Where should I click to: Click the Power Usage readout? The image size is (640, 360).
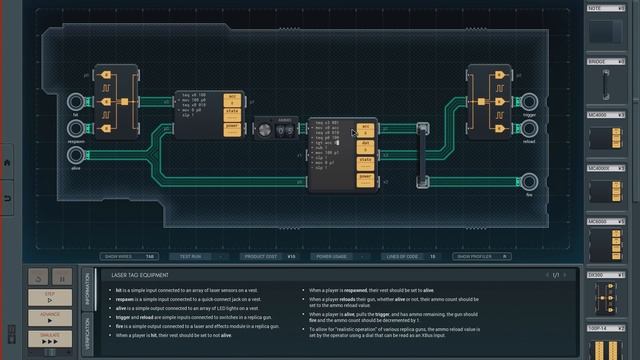pos(340,257)
